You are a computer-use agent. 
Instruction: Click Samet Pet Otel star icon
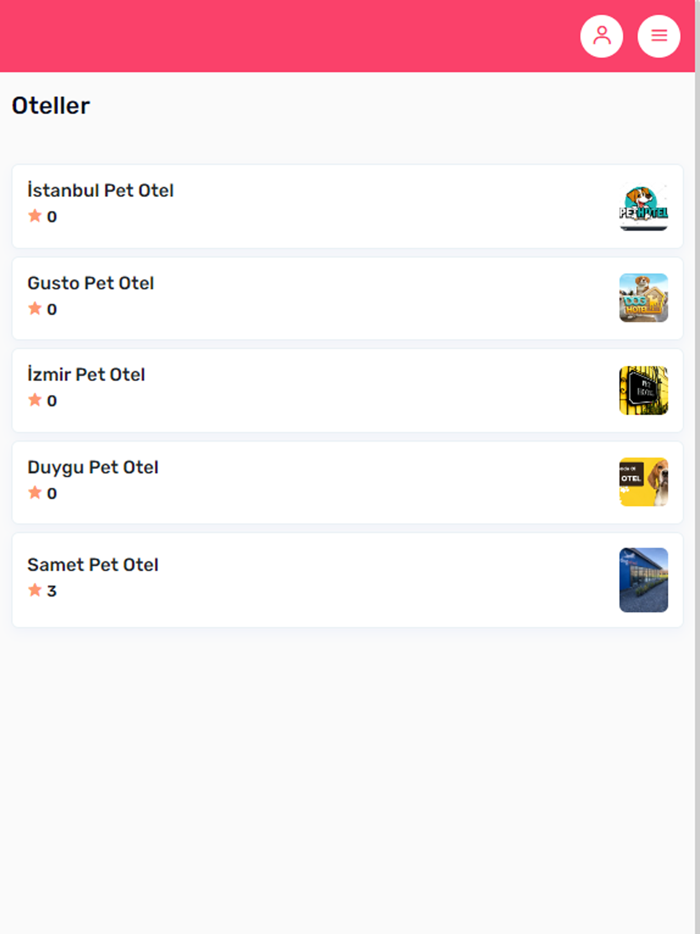click(x=35, y=590)
